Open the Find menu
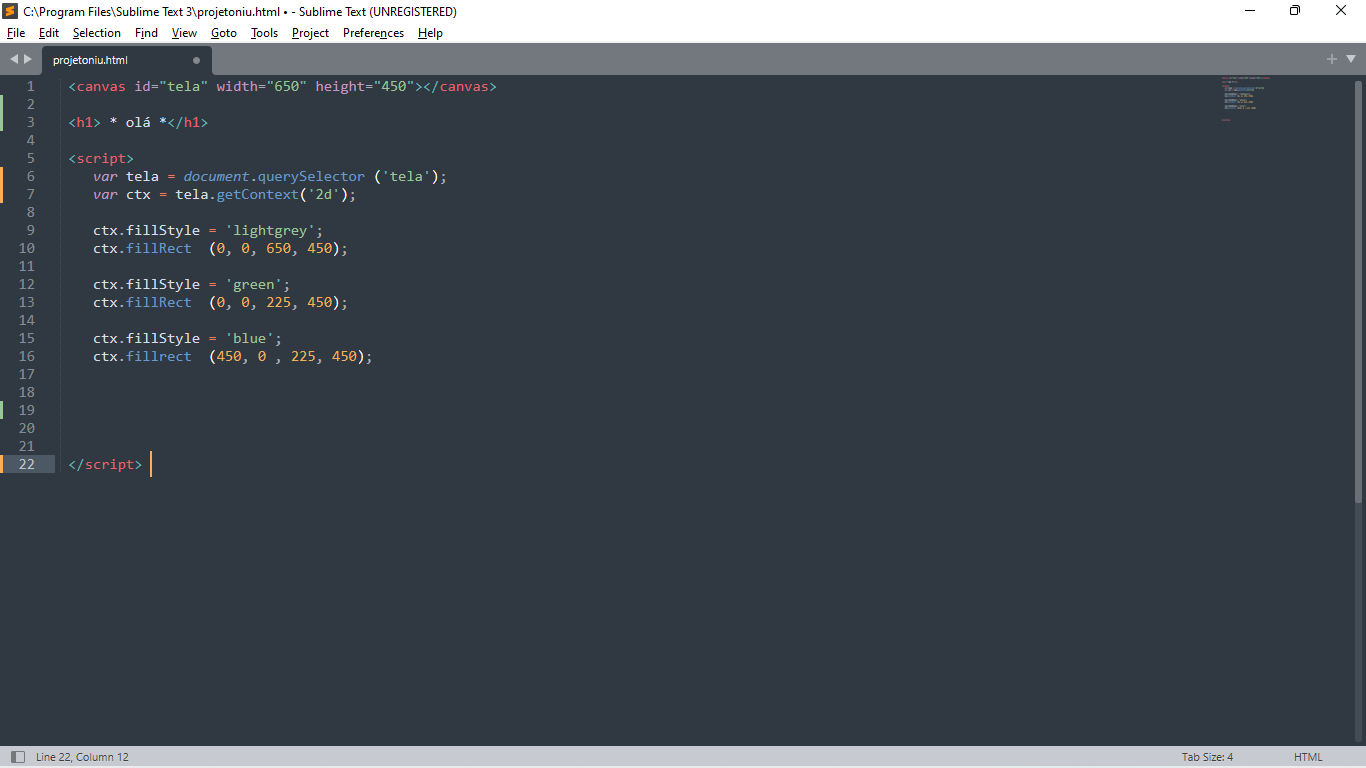This screenshot has width=1366, height=768. point(147,33)
